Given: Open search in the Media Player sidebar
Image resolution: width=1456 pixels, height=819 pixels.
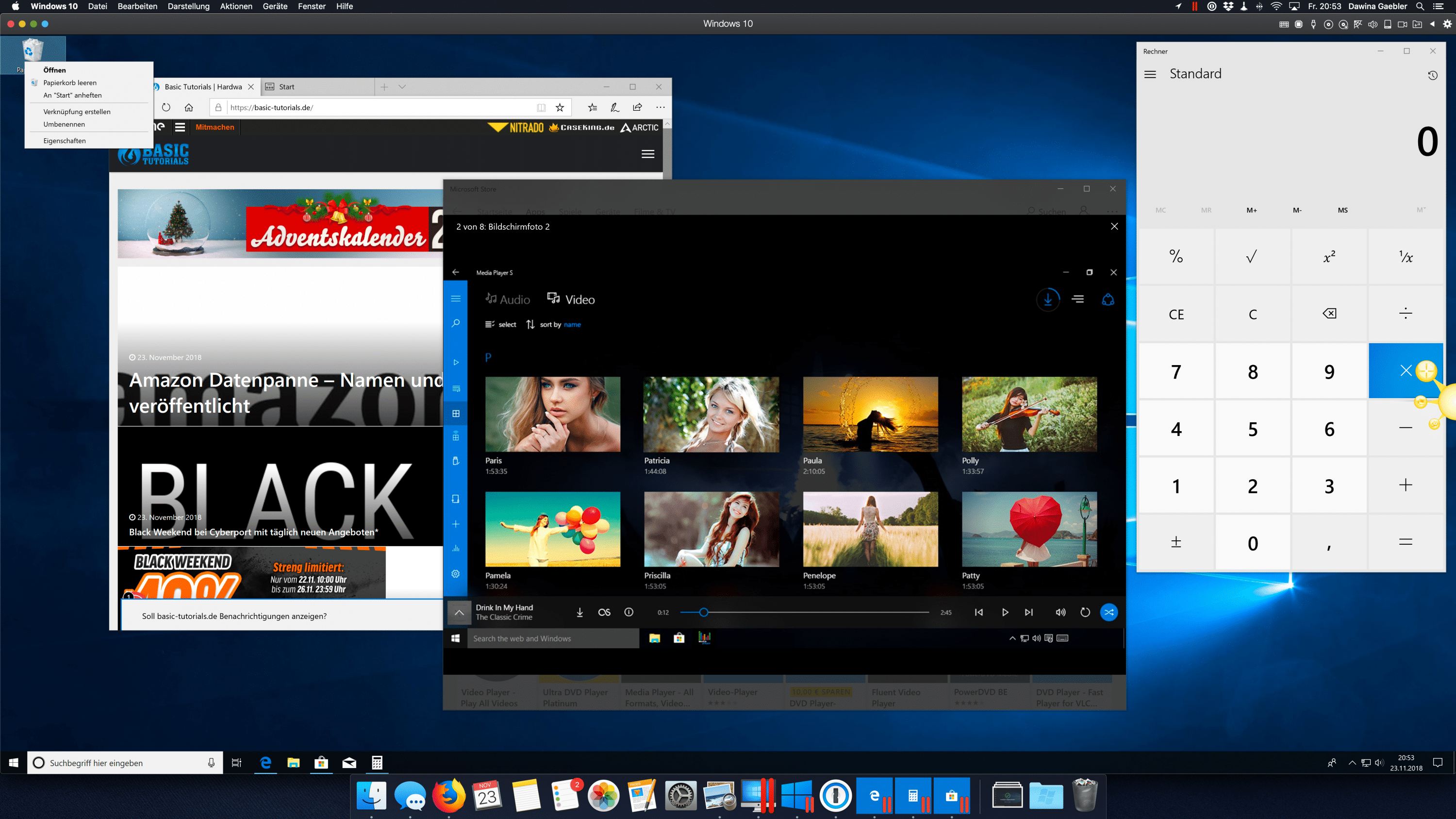Looking at the screenshot, I should 455,323.
